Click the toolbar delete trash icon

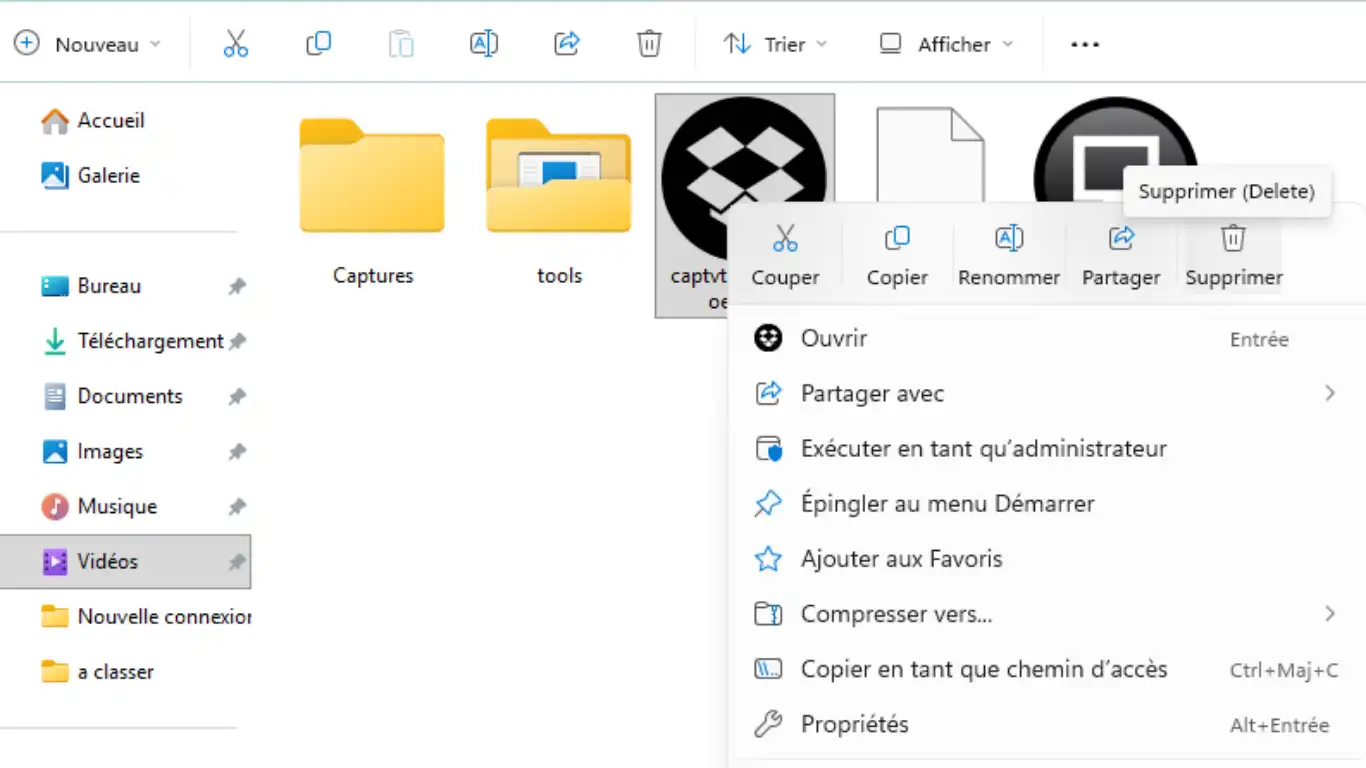pyautogui.click(x=649, y=44)
